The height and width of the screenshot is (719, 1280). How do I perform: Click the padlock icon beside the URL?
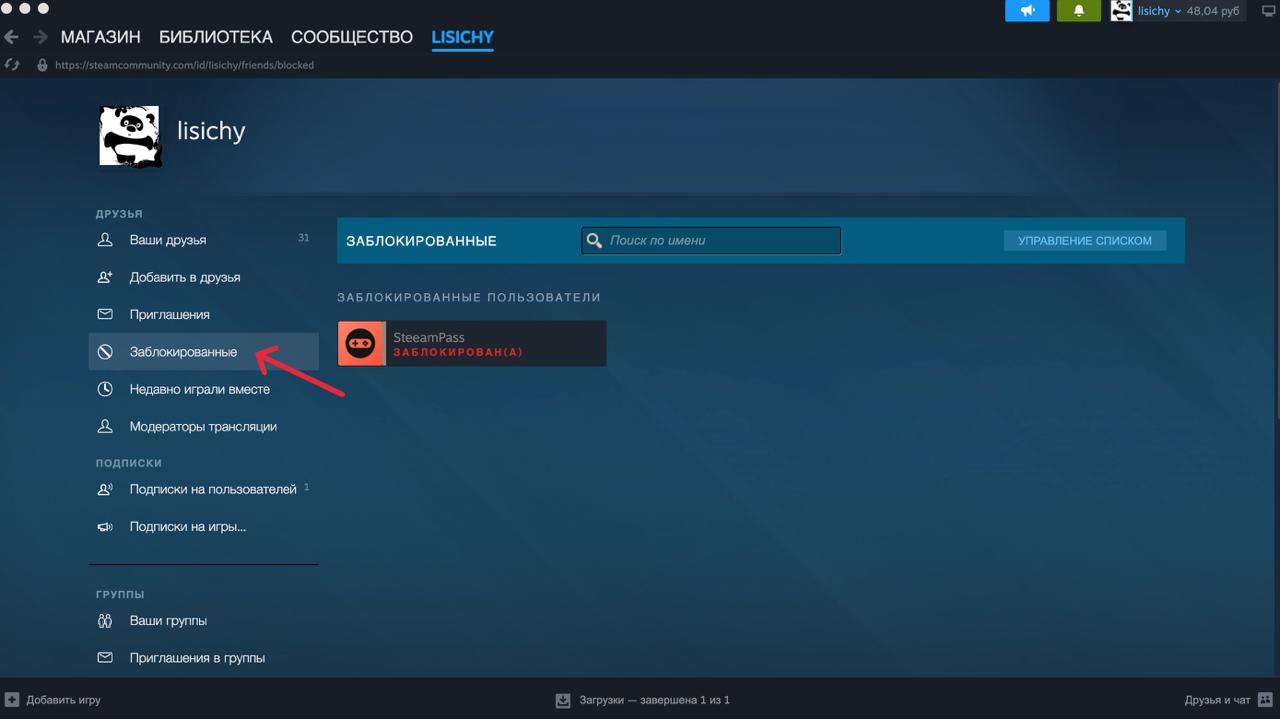click(42, 65)
